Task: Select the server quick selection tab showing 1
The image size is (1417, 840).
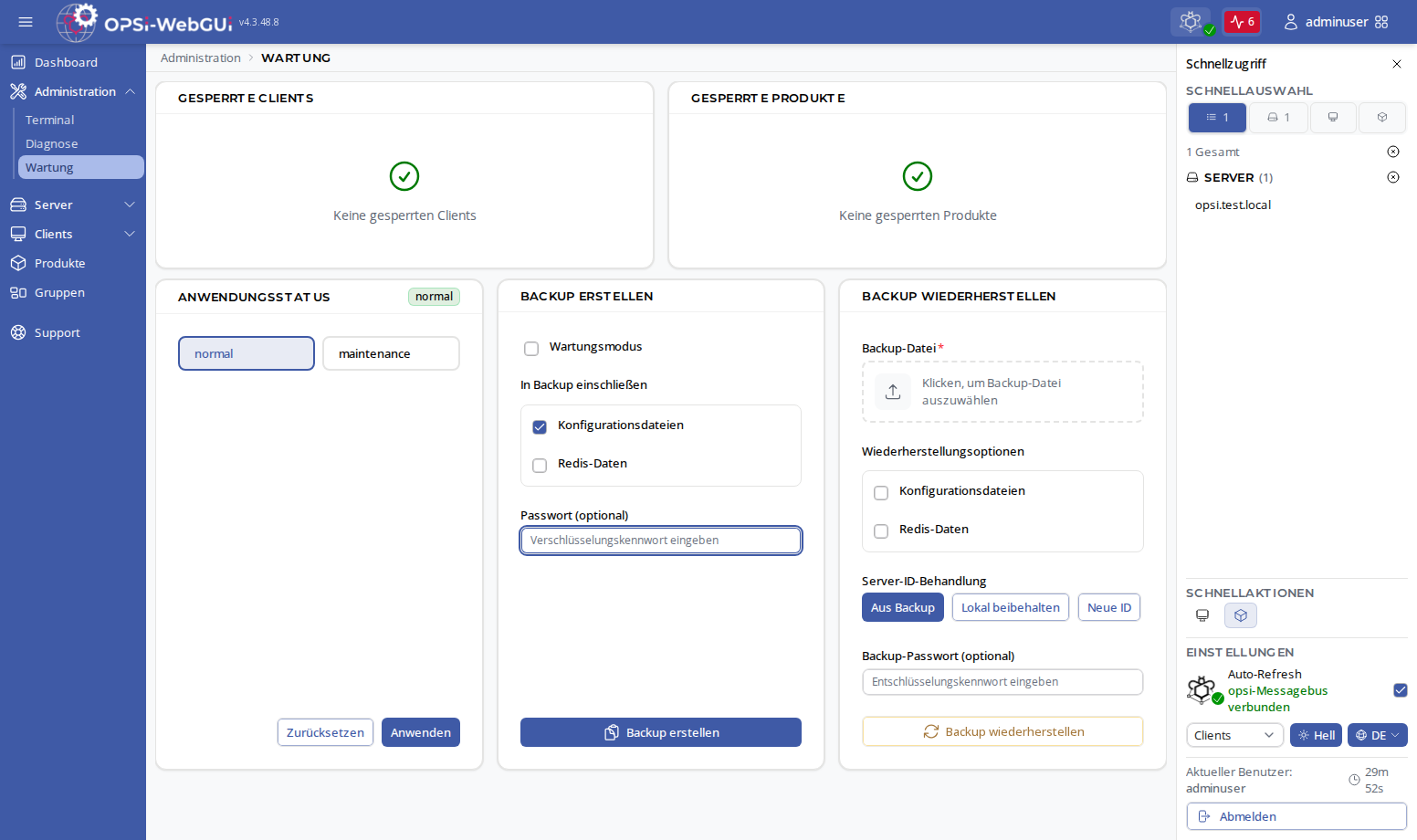Action: point(1278,118)
